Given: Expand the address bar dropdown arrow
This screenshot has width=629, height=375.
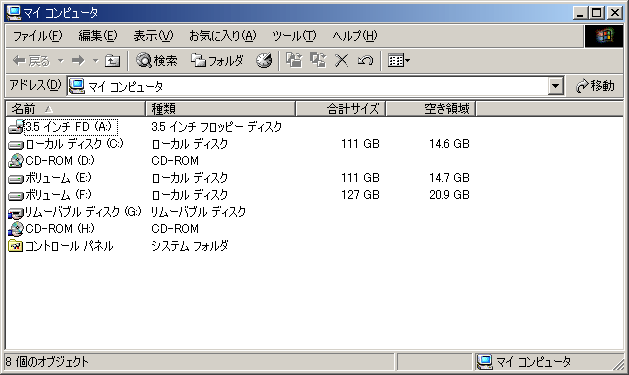Looking at the screenshot, I should coord(555,86).
